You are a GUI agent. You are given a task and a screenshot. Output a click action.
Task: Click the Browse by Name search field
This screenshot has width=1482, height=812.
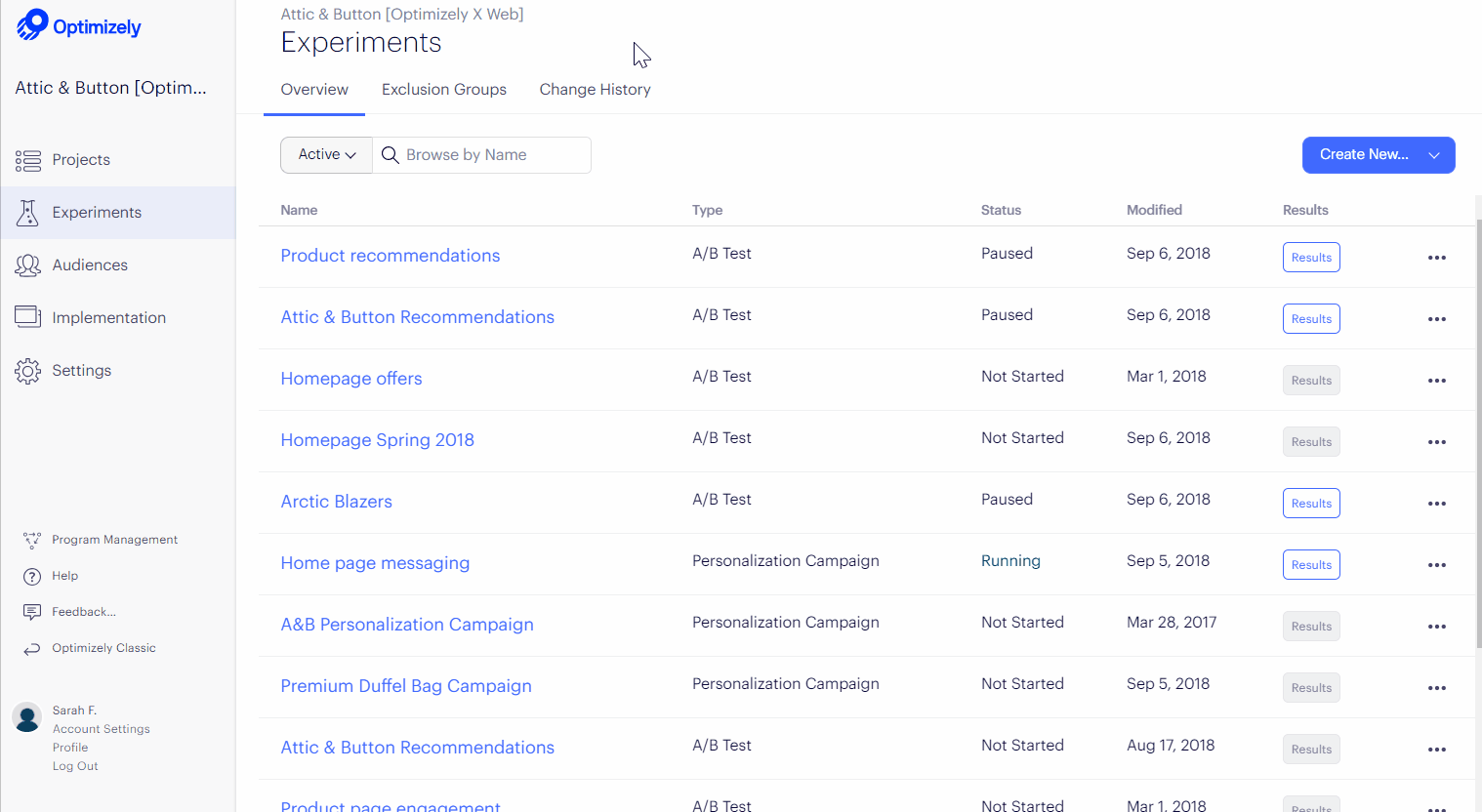click(493, 155)
